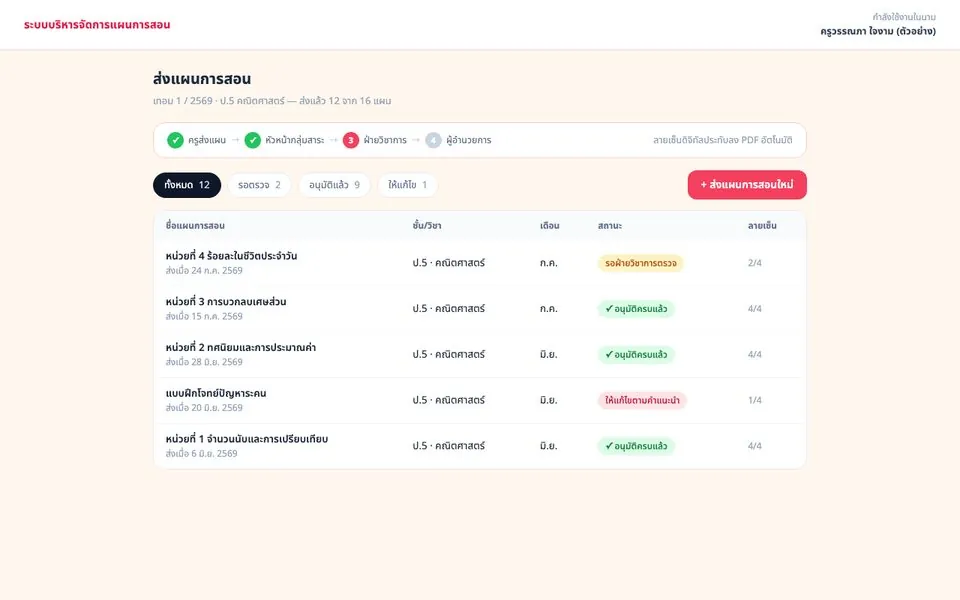This screenshot has width=960, height=600.
Task: Click the ลายเซ็นดิจิทัลประทับลง PDF อัตโนมัติ note
Action: point(722,140)
